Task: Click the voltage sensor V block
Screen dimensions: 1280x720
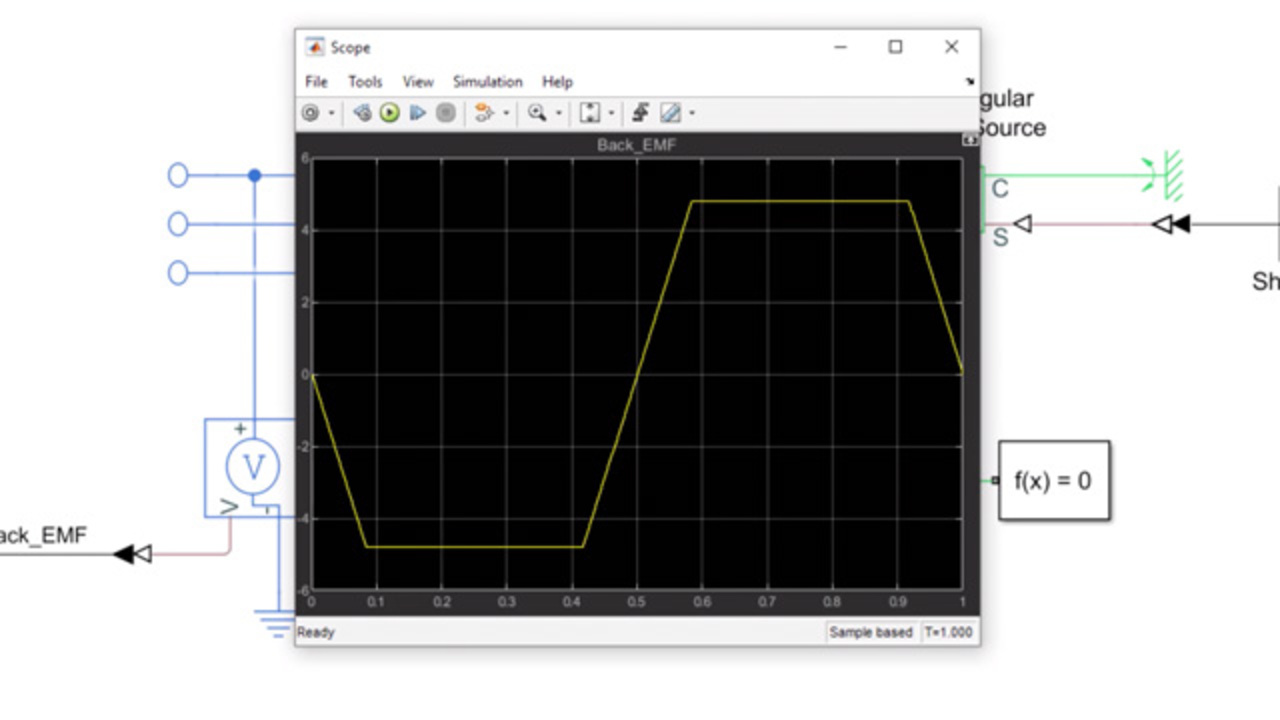Action: 252,467
